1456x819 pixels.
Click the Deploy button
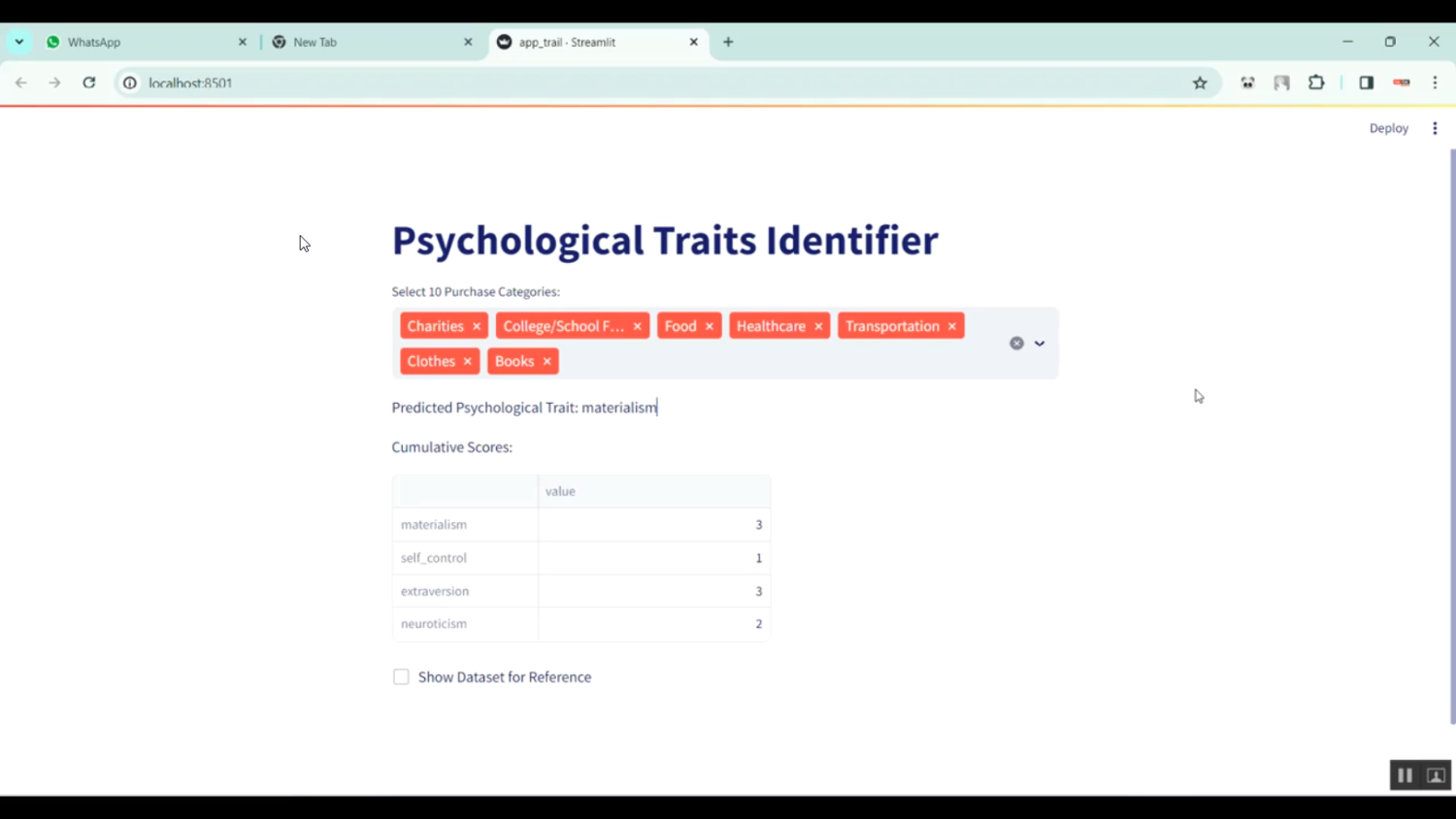point(1388,127)
